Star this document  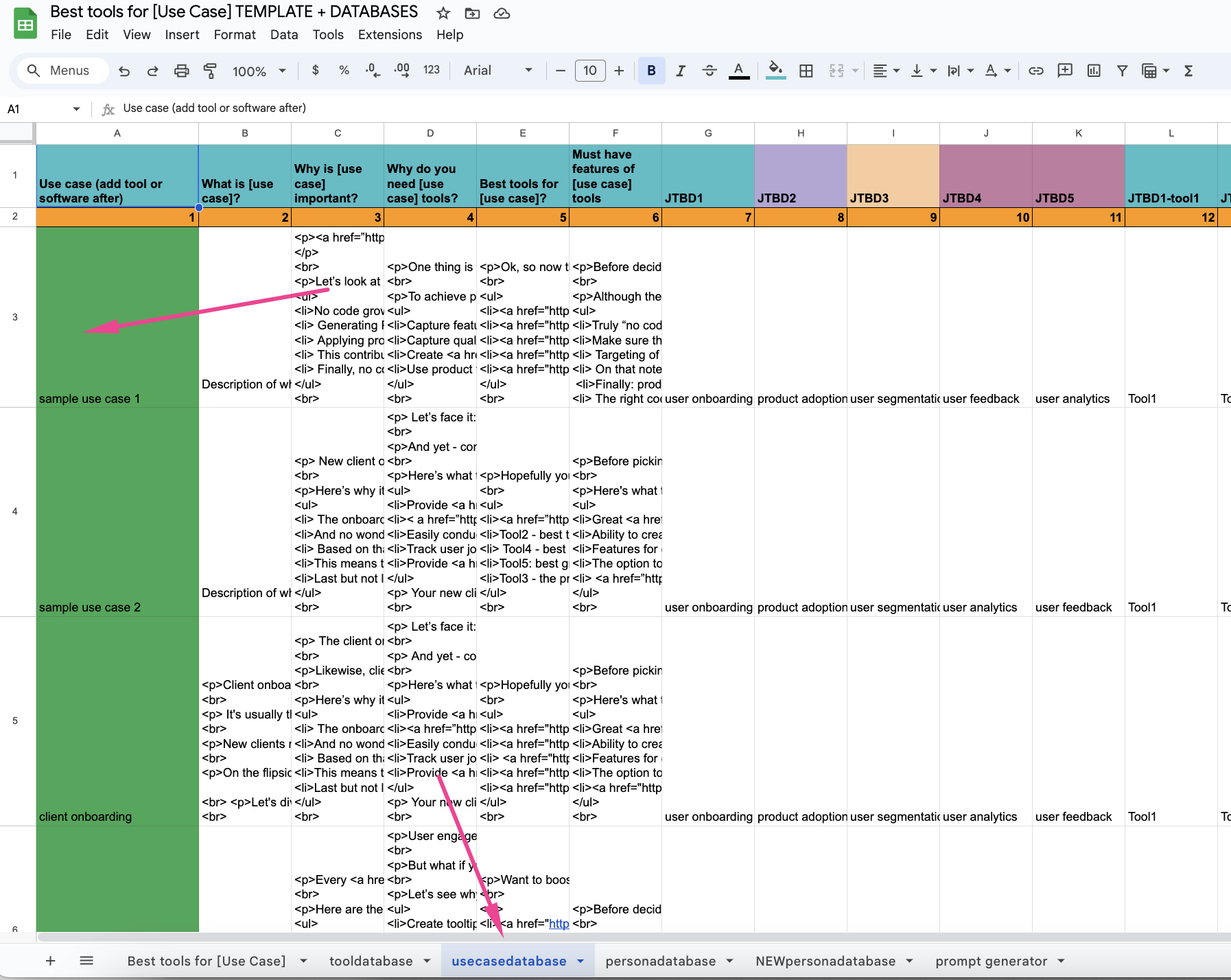[443, 13]
